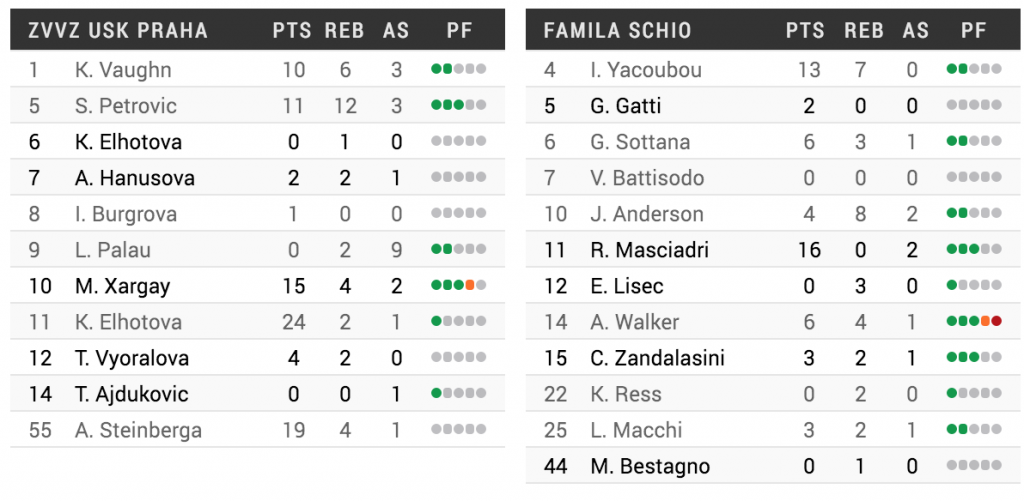Click M. Xargay's personal fouls dots
This screenshot has width=1024, height=501.
click(x=458, y=286)
